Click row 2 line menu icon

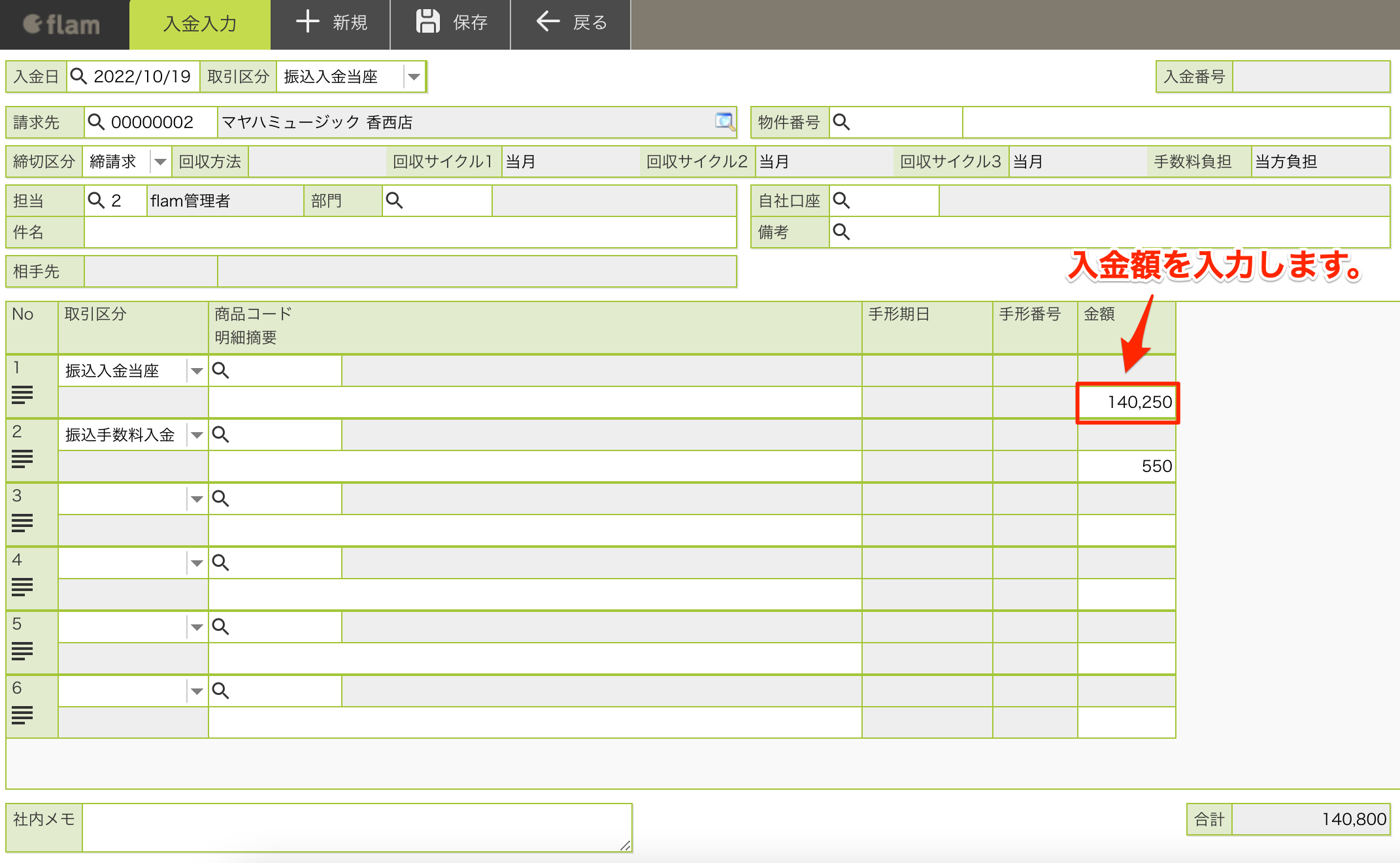tap(22, 459)
